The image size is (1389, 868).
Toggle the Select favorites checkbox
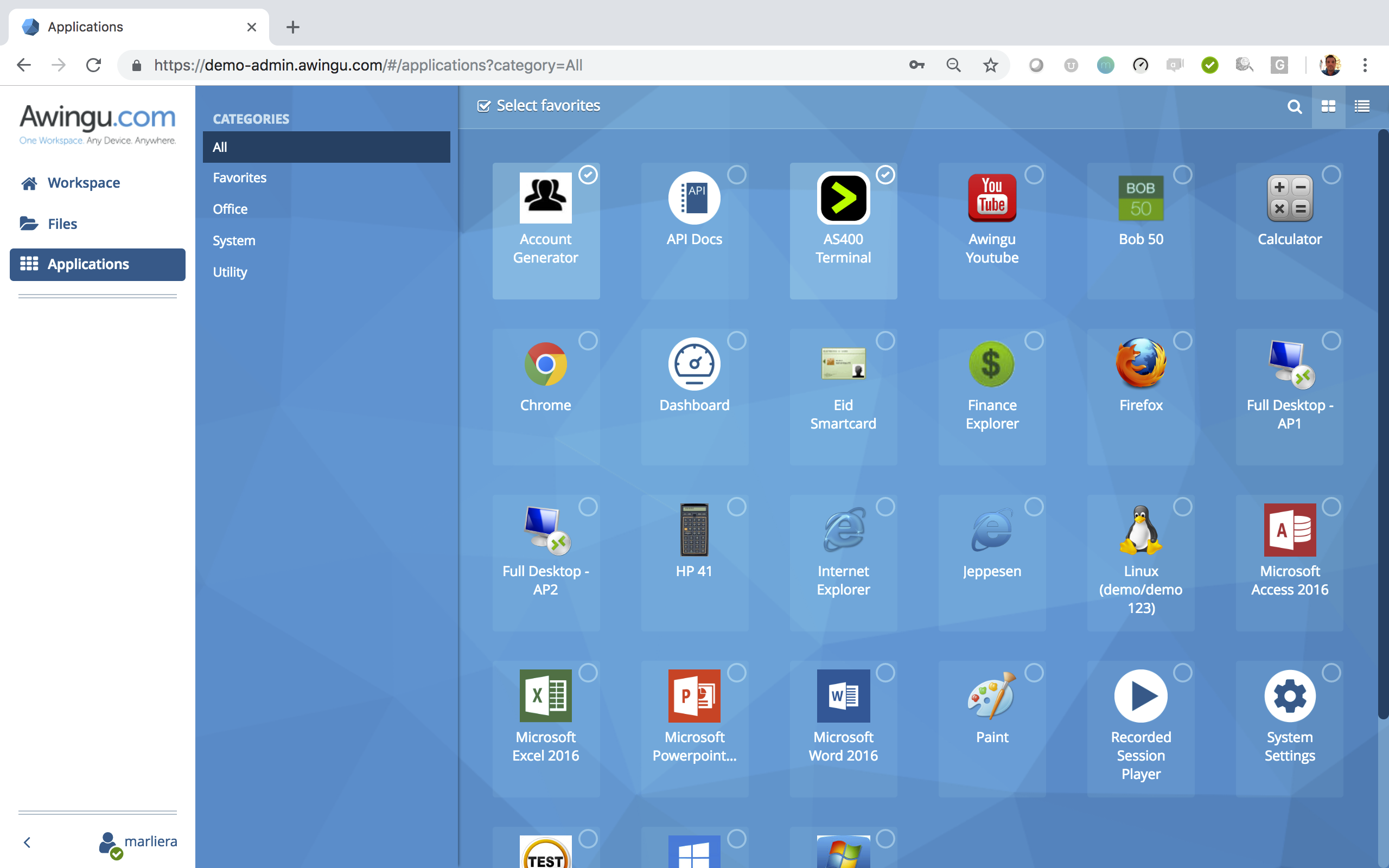483,106
